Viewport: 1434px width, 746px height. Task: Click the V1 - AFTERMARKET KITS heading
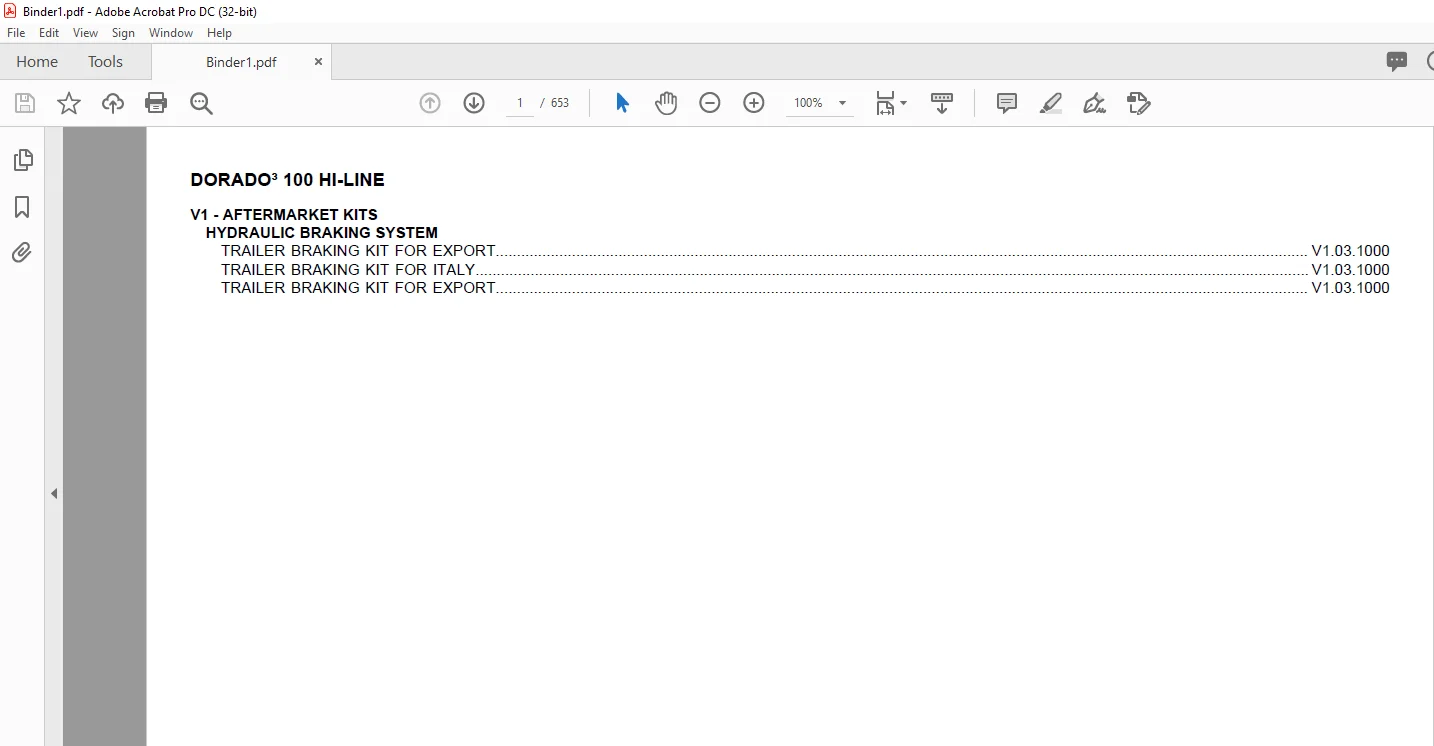(x=284, y=215)
